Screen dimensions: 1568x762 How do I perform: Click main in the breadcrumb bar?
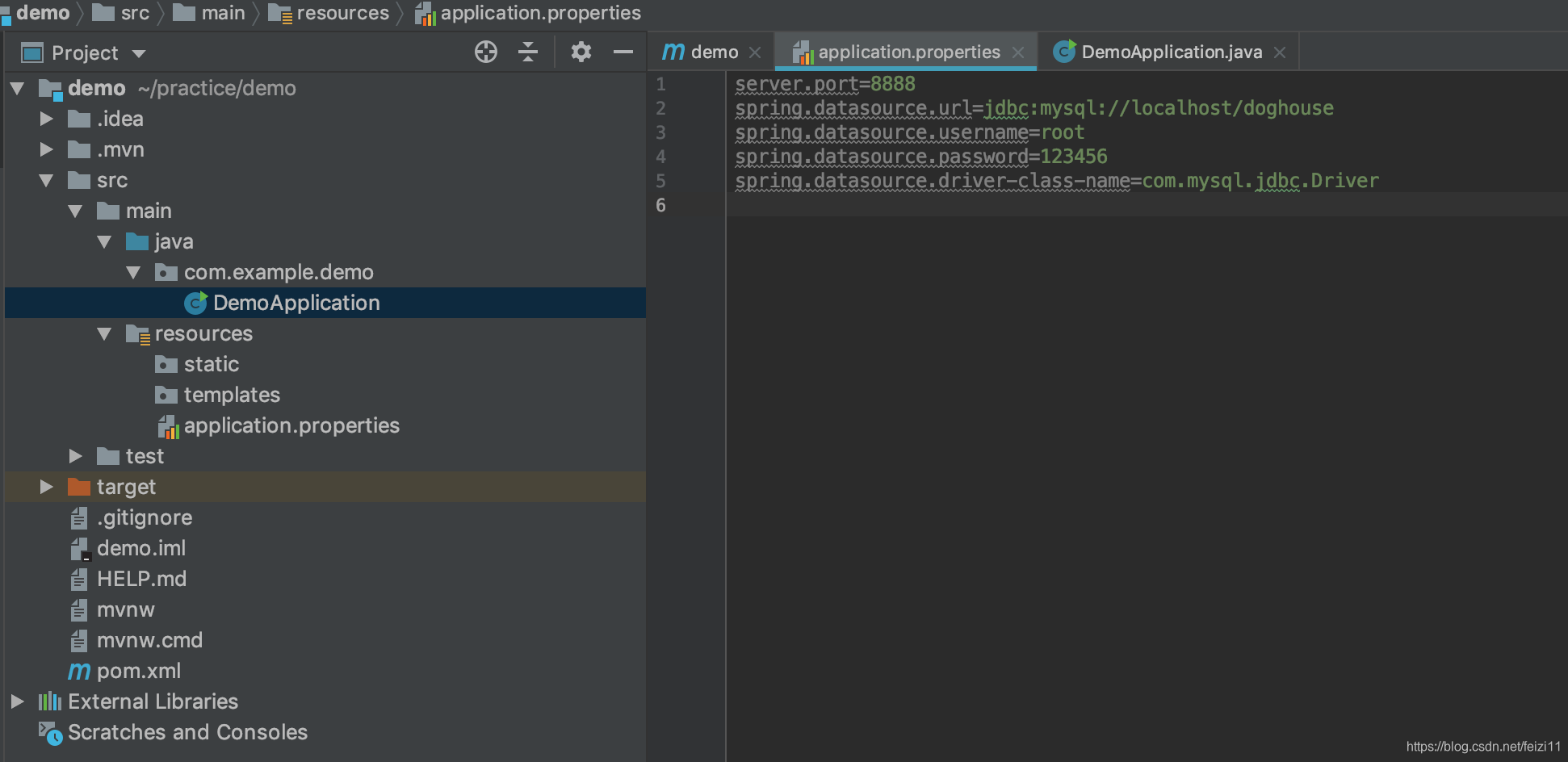pos(224,13)
